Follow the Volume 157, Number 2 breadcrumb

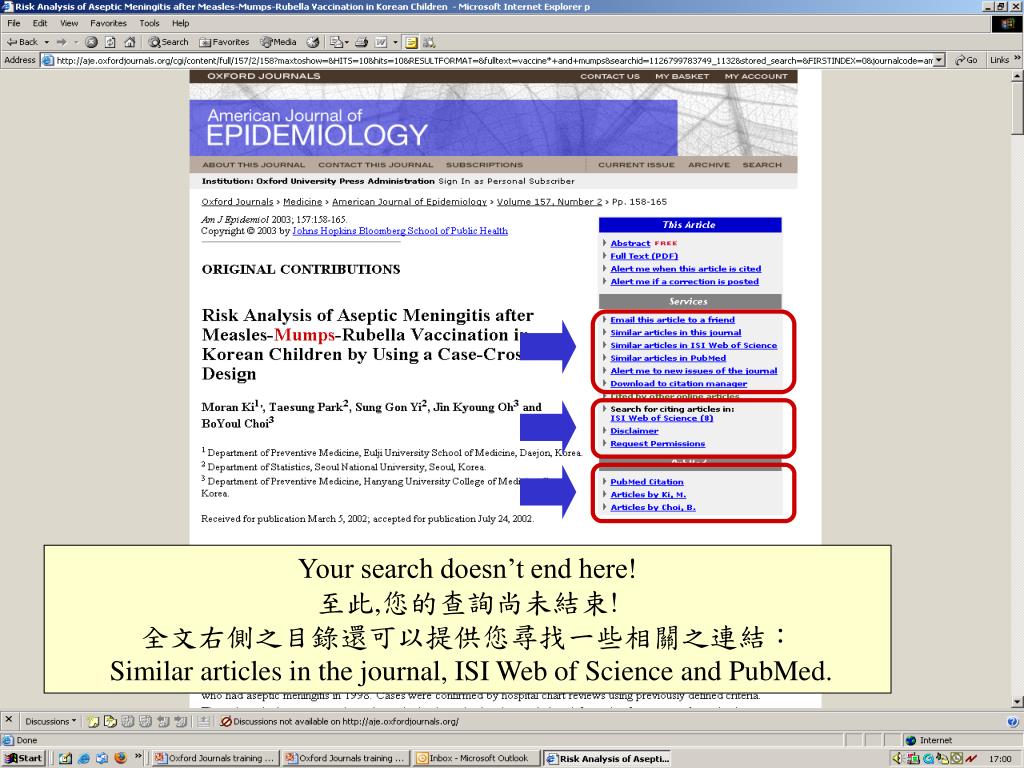click(x=549, y=202)
